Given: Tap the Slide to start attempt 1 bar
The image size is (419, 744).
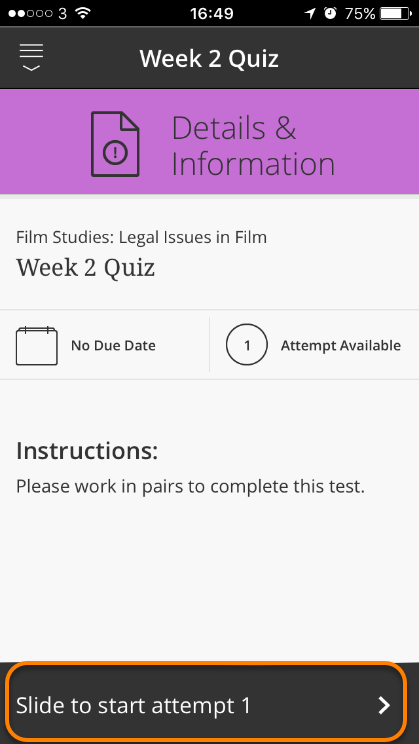Looking at the screenshot, I should (206, 703).
